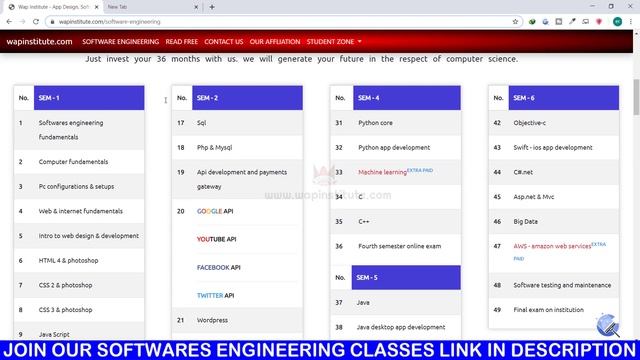The height and width of the screenshot is (360, 640).
Task: Click the browser forward arrow
Action: point(22,22)
